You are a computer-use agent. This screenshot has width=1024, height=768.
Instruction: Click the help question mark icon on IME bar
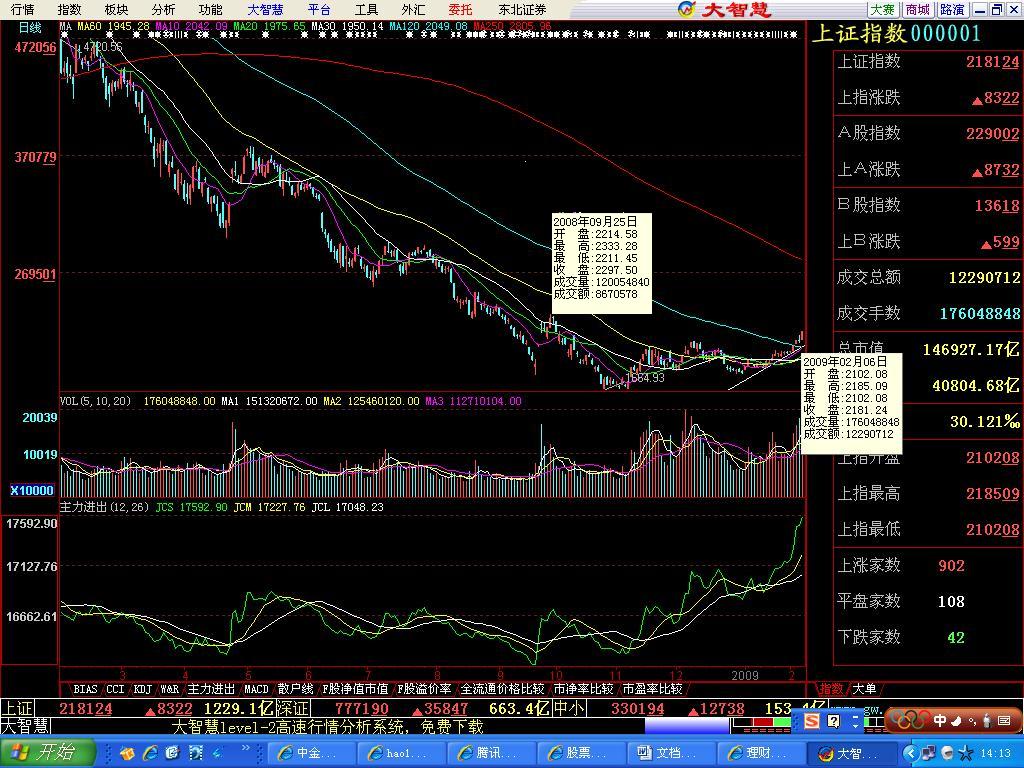pos(833,721)
